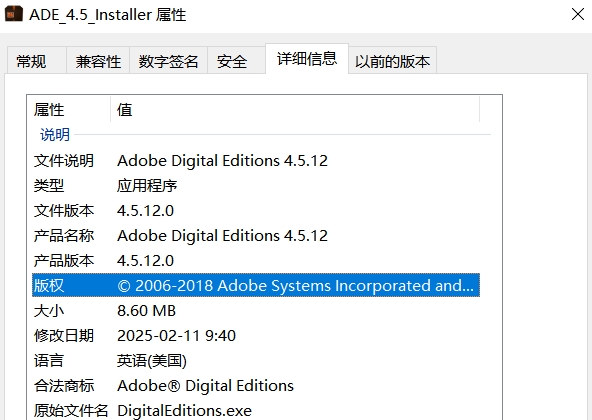Click the trademark value Adobe® Digital Editions
Screen dimensions: 592x420
click(205, 386)
